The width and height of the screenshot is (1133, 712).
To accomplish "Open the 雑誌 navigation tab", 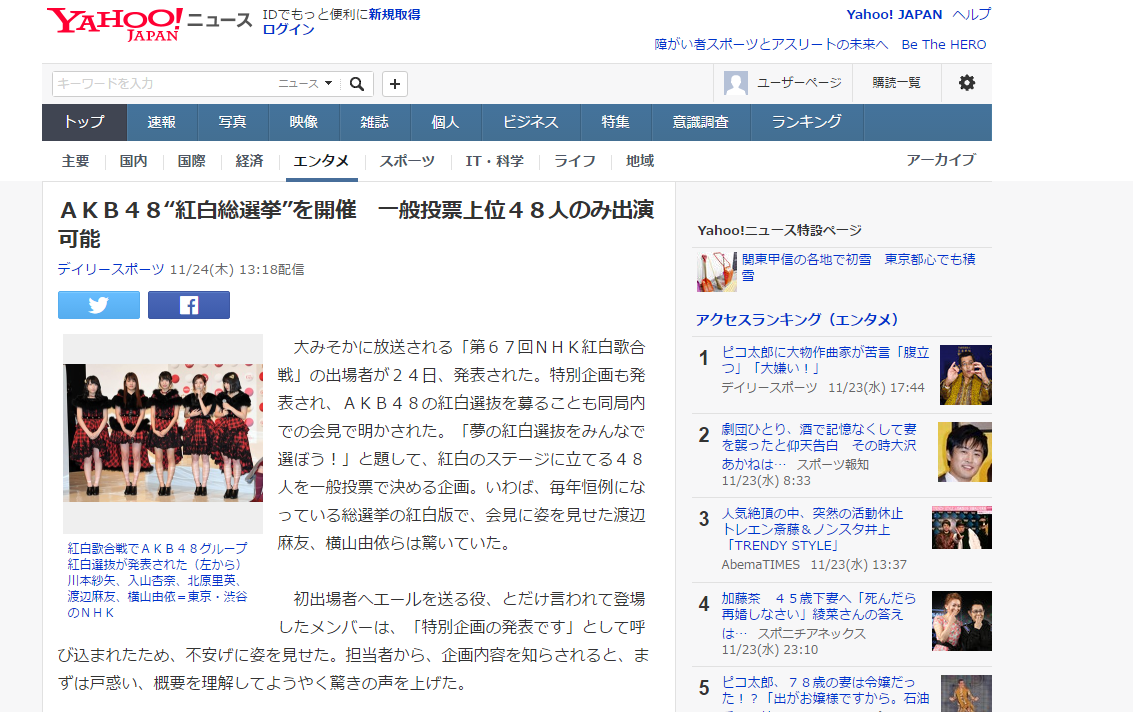I will point(374,122).
